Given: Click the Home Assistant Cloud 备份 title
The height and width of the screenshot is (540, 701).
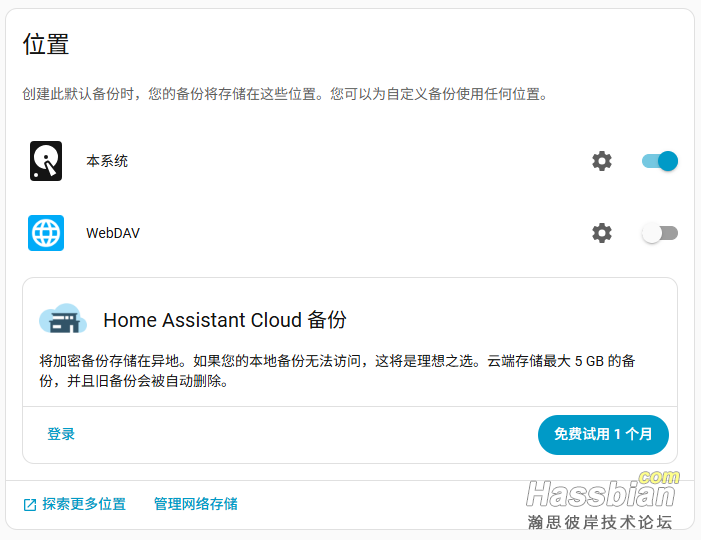Looking at the screenshot, I should (225, 320).
